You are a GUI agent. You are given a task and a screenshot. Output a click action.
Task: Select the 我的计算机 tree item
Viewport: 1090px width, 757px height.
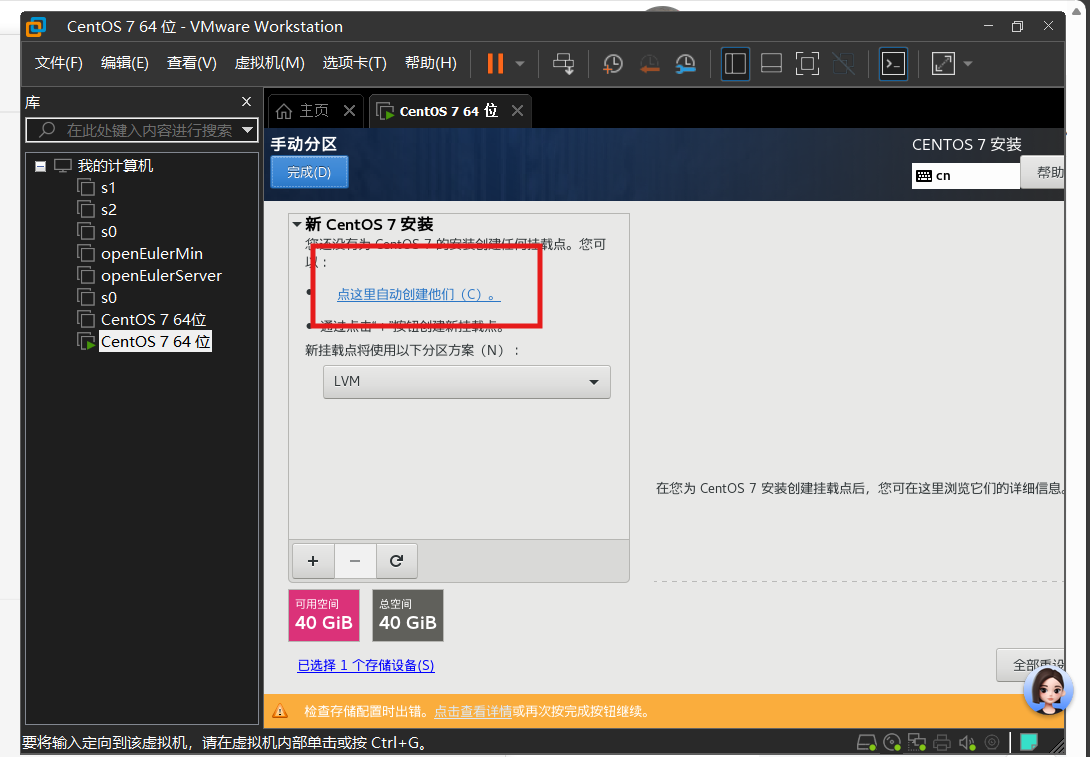115,165
